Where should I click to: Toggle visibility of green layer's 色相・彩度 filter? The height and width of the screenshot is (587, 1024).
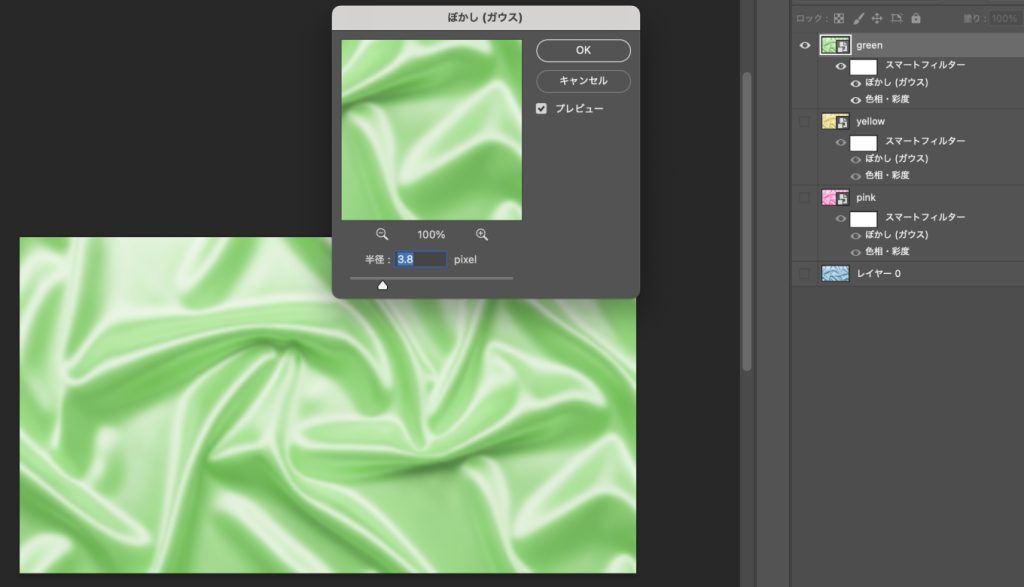pos(855,99)
